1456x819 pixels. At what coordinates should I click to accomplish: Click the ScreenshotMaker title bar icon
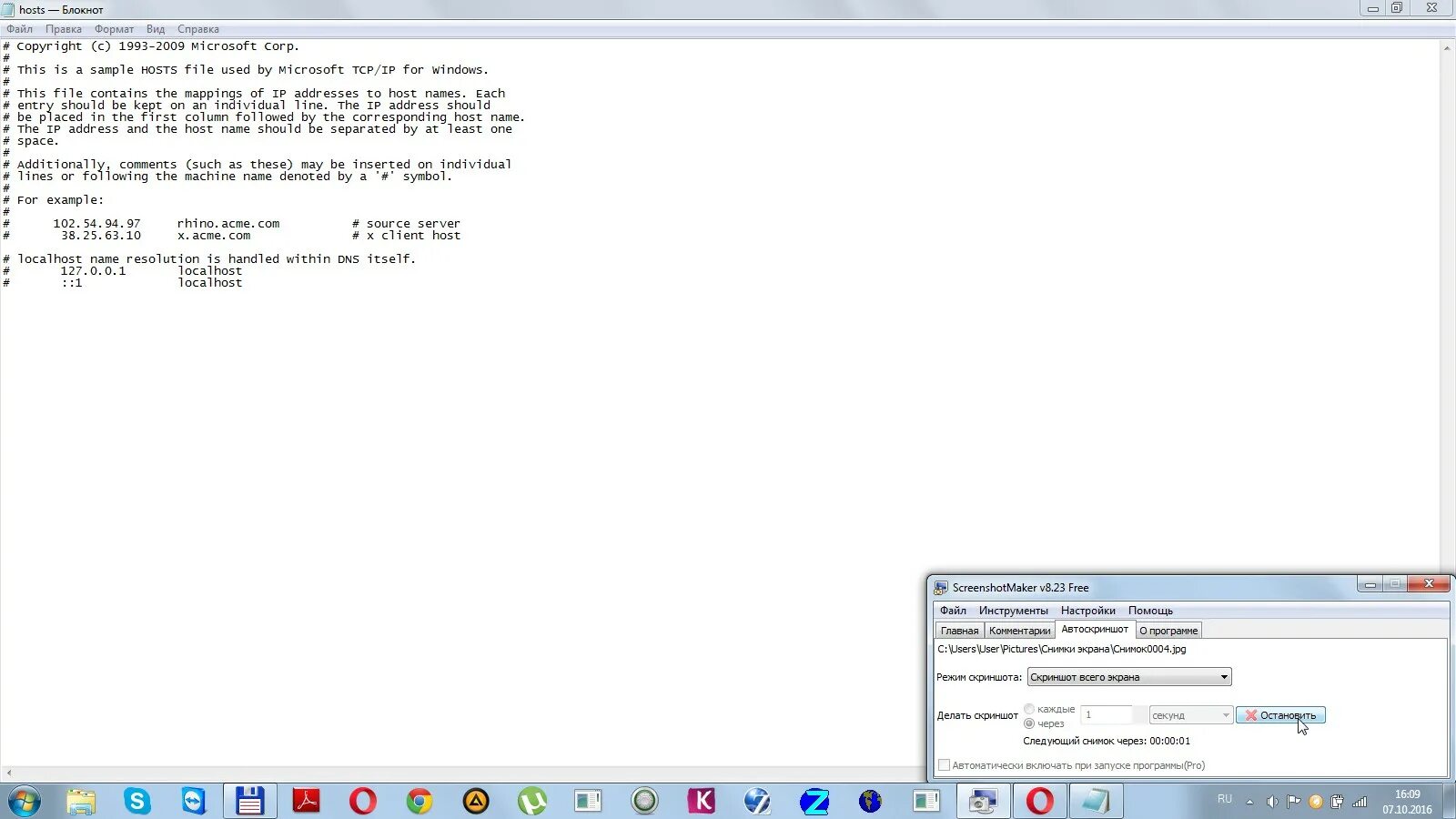coord(941,587)
